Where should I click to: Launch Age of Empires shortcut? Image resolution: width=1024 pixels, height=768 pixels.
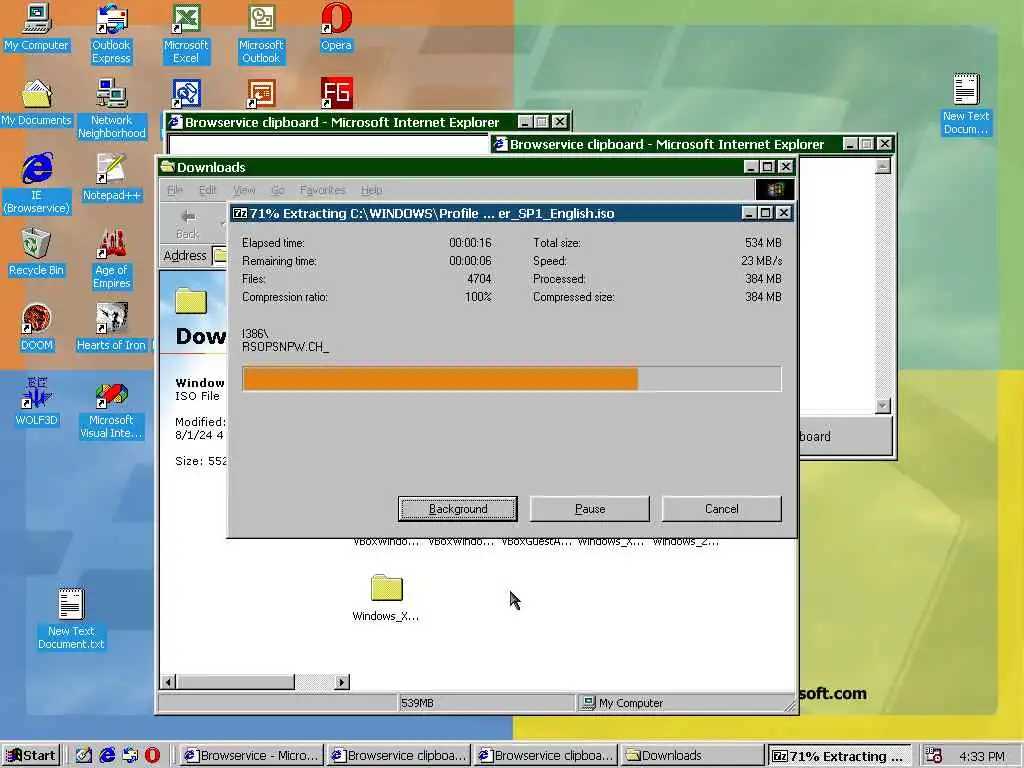point(112,259)
